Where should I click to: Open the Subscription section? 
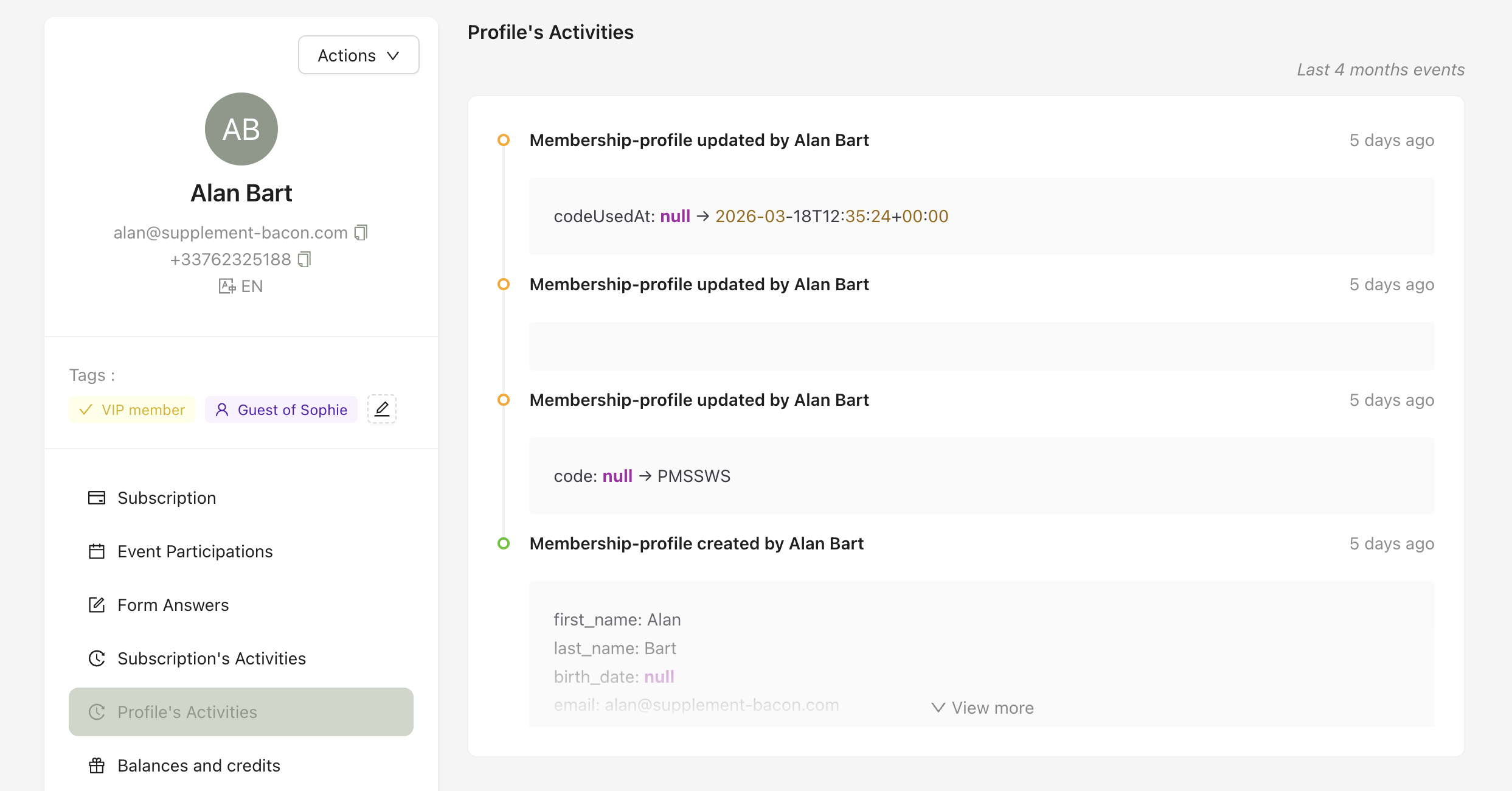pos(167,498)
